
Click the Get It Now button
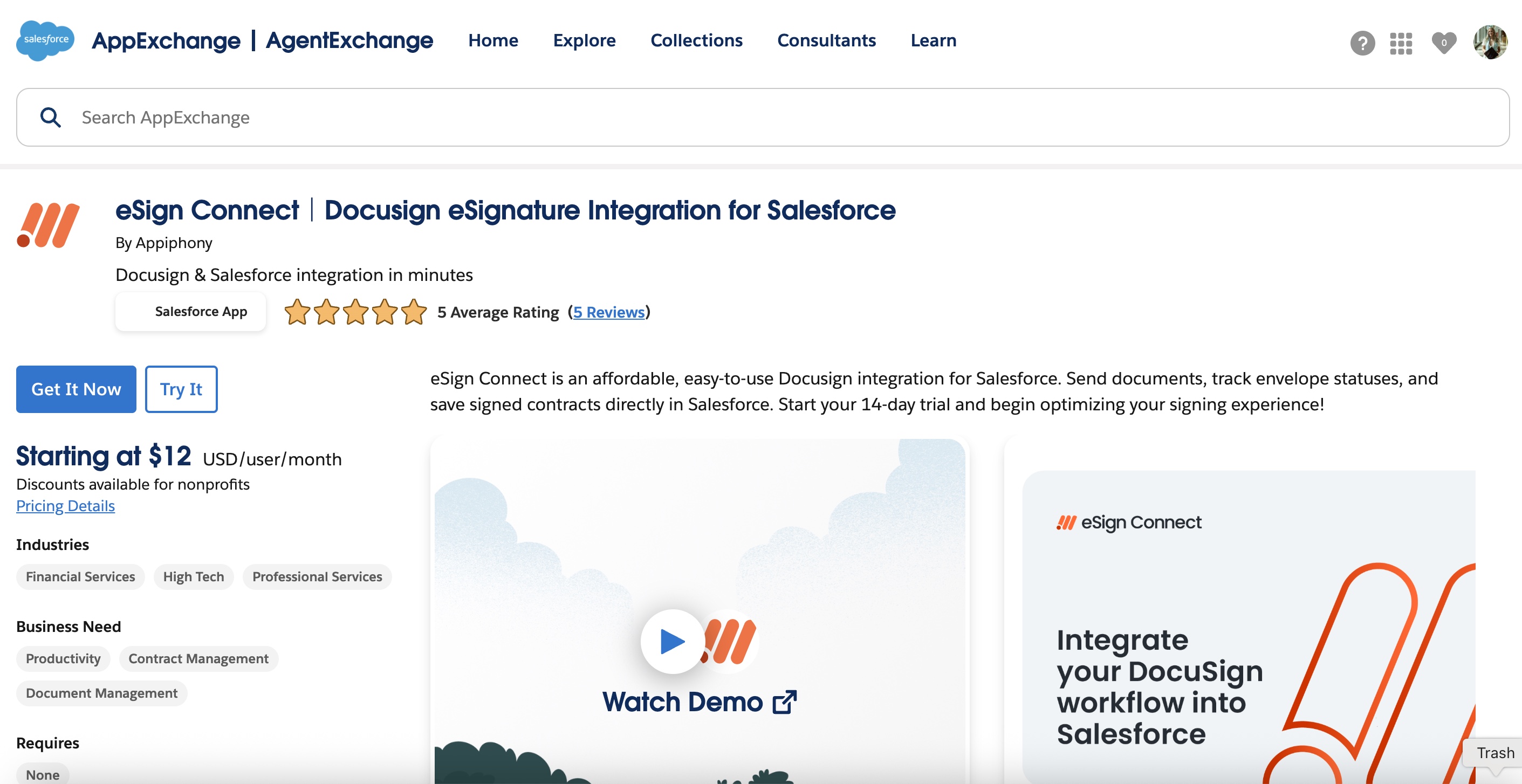(x=76, y=389)
